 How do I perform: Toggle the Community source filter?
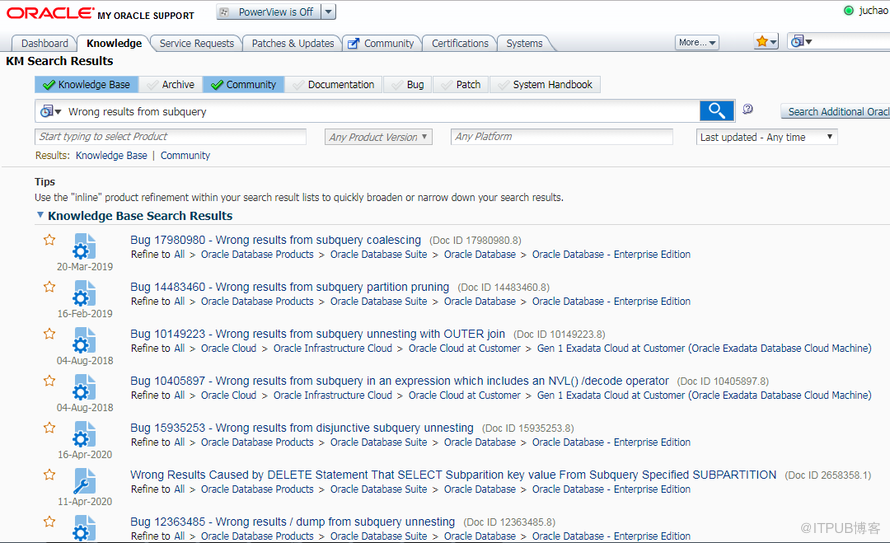[x=244, y=85]
